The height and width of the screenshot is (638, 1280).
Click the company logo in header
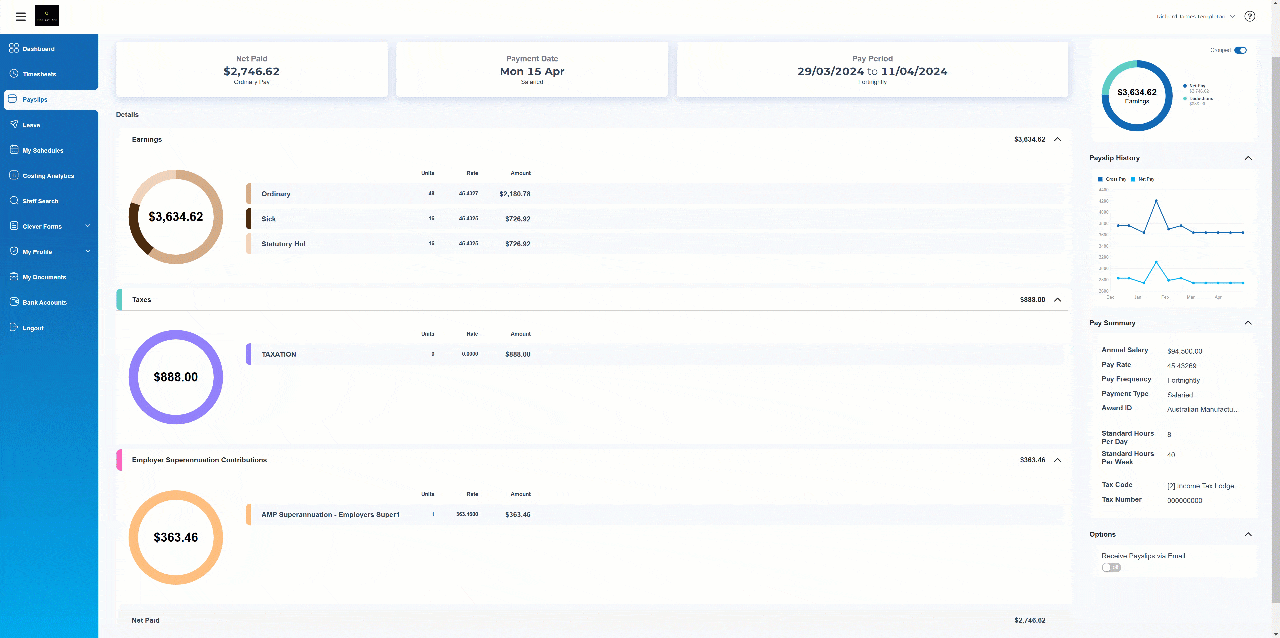click(x=47, y=16)
